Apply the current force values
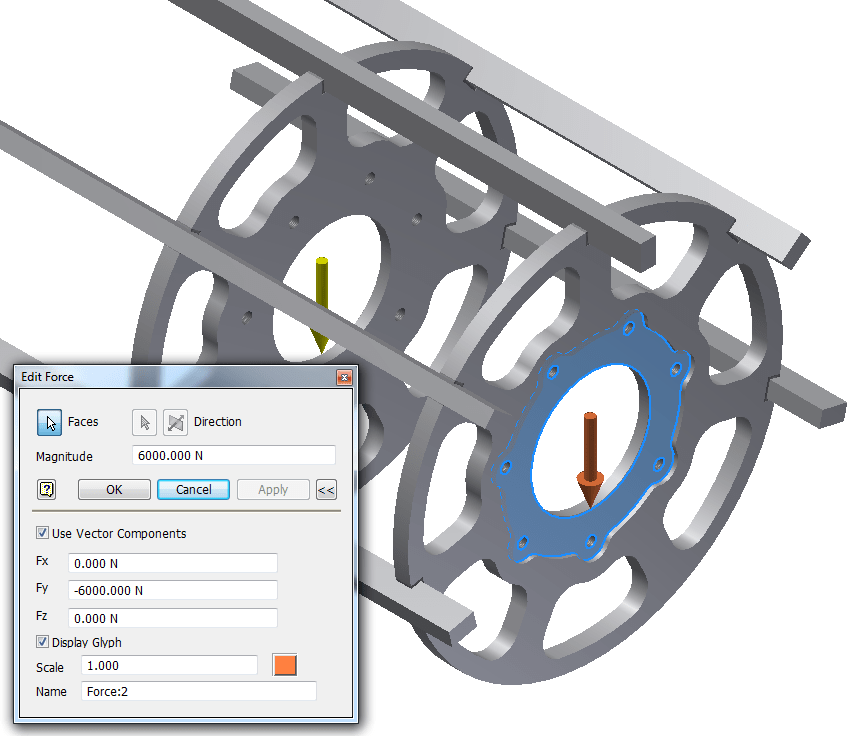This screenshot has width=860, height=736. 273,489
